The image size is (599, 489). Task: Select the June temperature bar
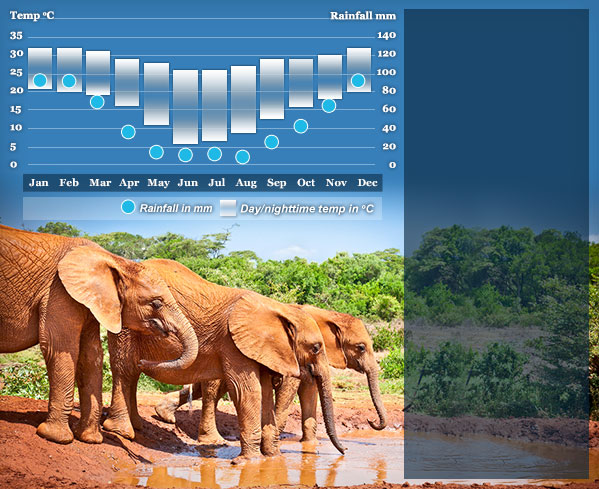point(186,107)
